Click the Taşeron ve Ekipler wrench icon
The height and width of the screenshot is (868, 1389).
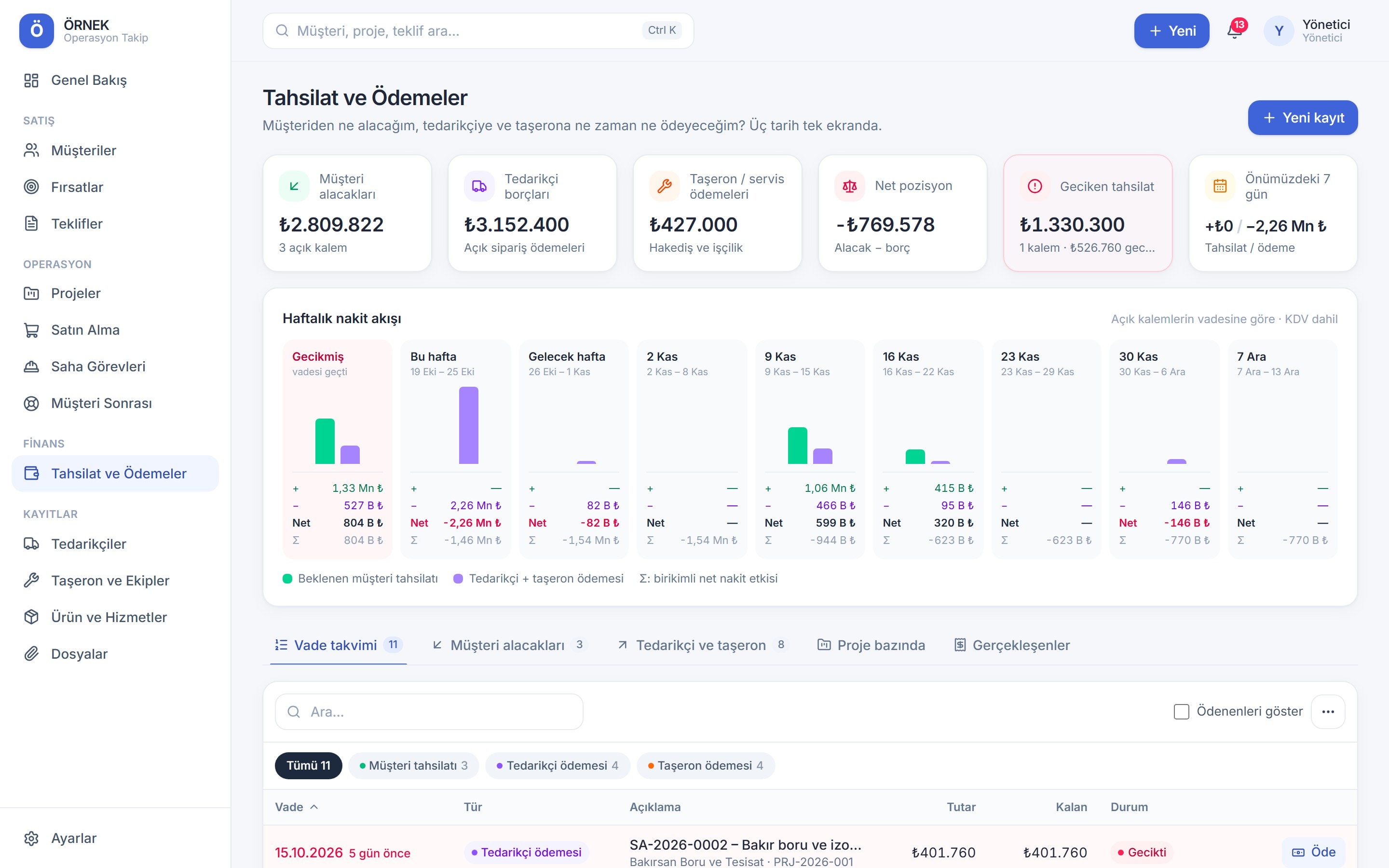coord(31,581)
